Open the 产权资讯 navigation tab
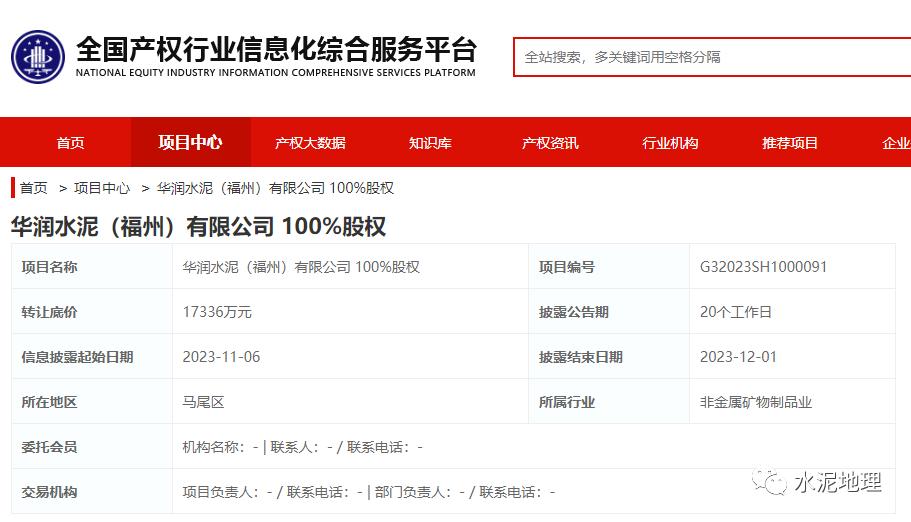The height and width of the screenshot is (522, 911). pos(550,142)
